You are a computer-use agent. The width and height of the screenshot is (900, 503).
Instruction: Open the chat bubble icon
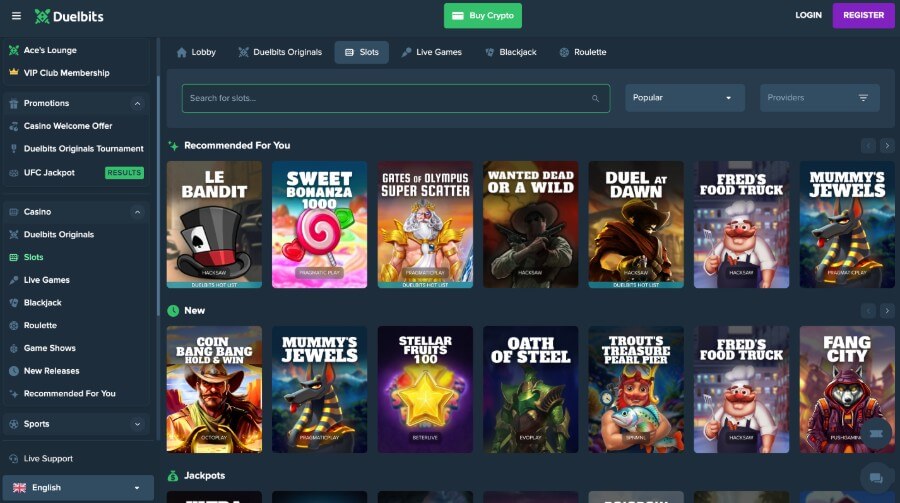coord(876,478)
